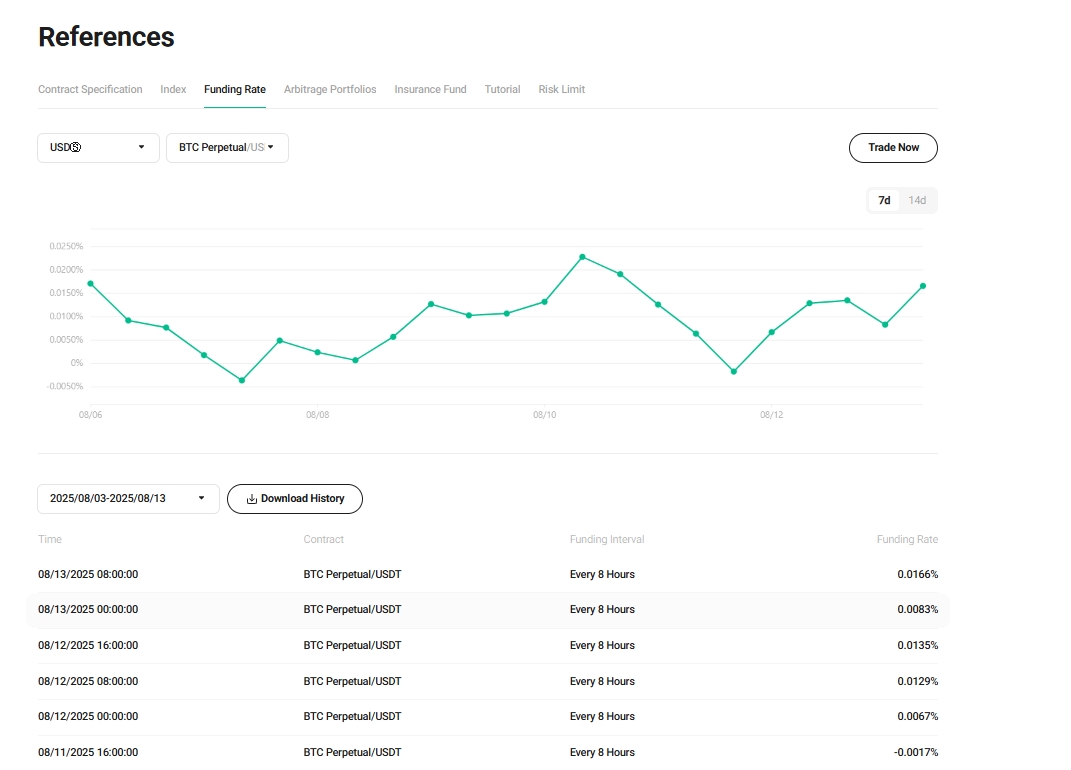The width and height of the screenshot is (1071, 770).
Task: Open the Contract Specification tab
Action: tap(90, 90)
